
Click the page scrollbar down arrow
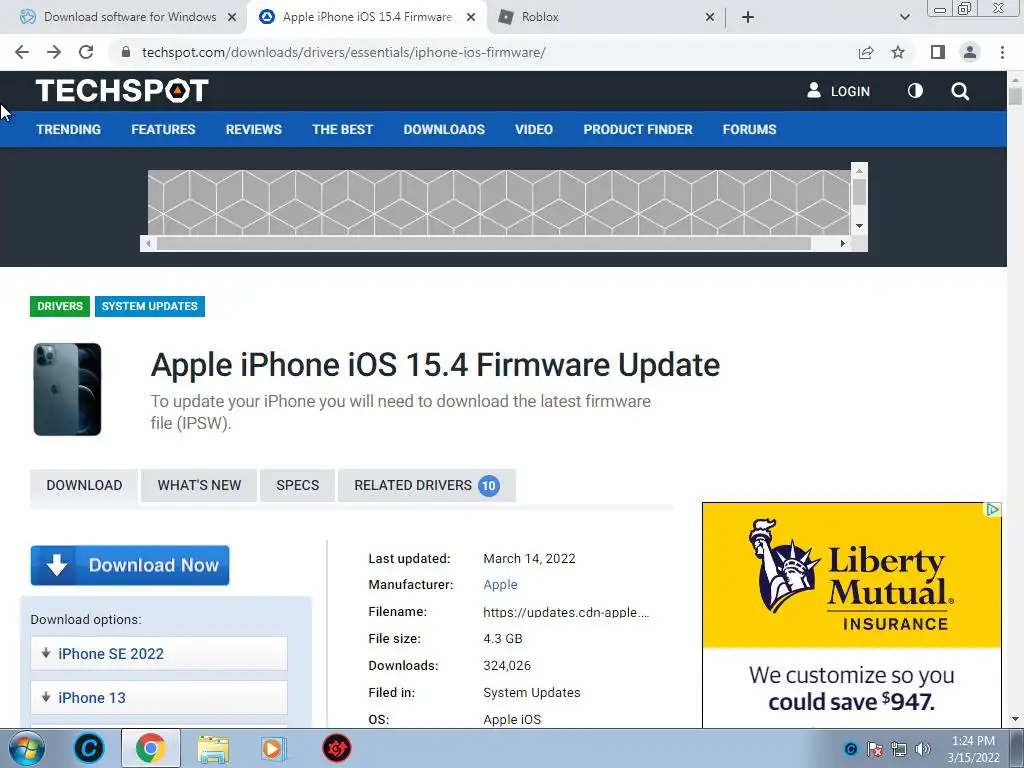(x=1015, y=719)
